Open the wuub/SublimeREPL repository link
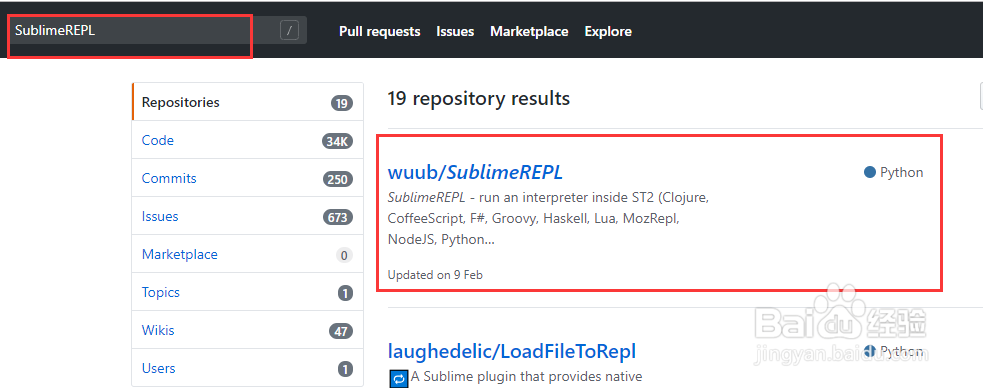Viewport: 983px width, 388px height. (475, 172)
